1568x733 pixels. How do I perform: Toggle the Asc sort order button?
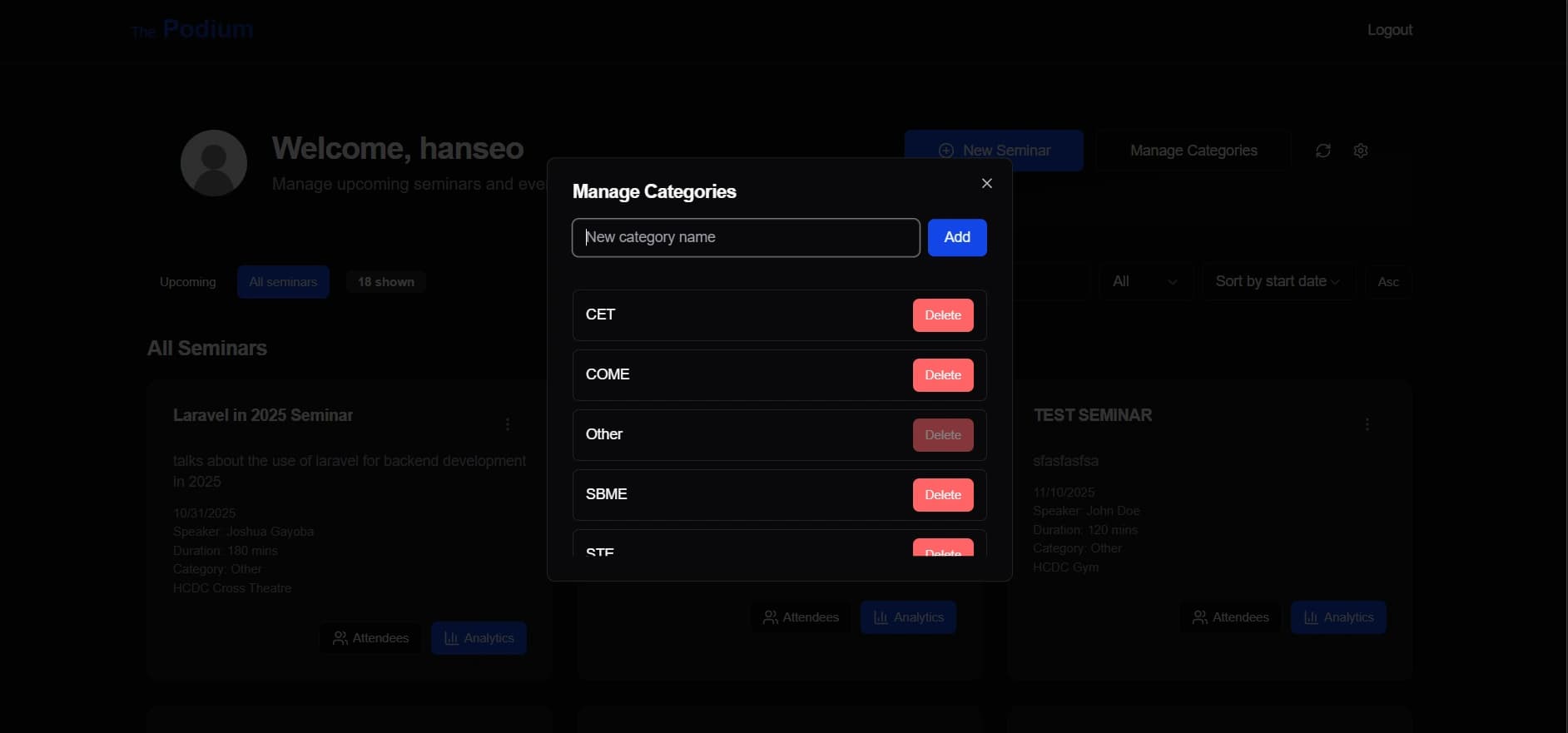click(x=1387, y=282)
